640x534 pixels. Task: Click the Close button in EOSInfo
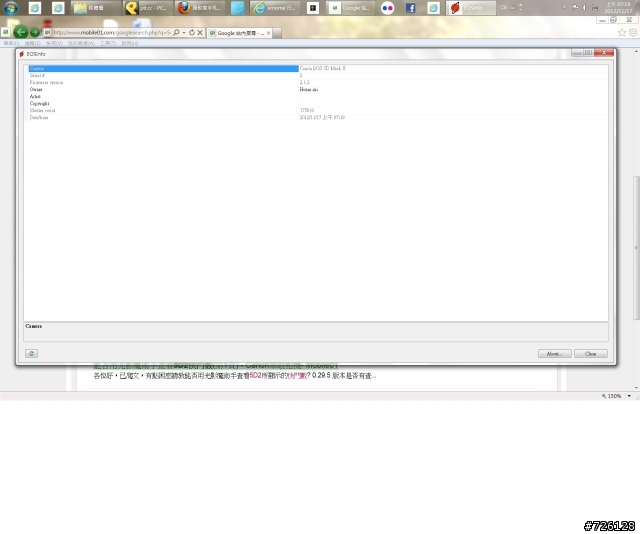pyautogui.click(x=591, y=354)
